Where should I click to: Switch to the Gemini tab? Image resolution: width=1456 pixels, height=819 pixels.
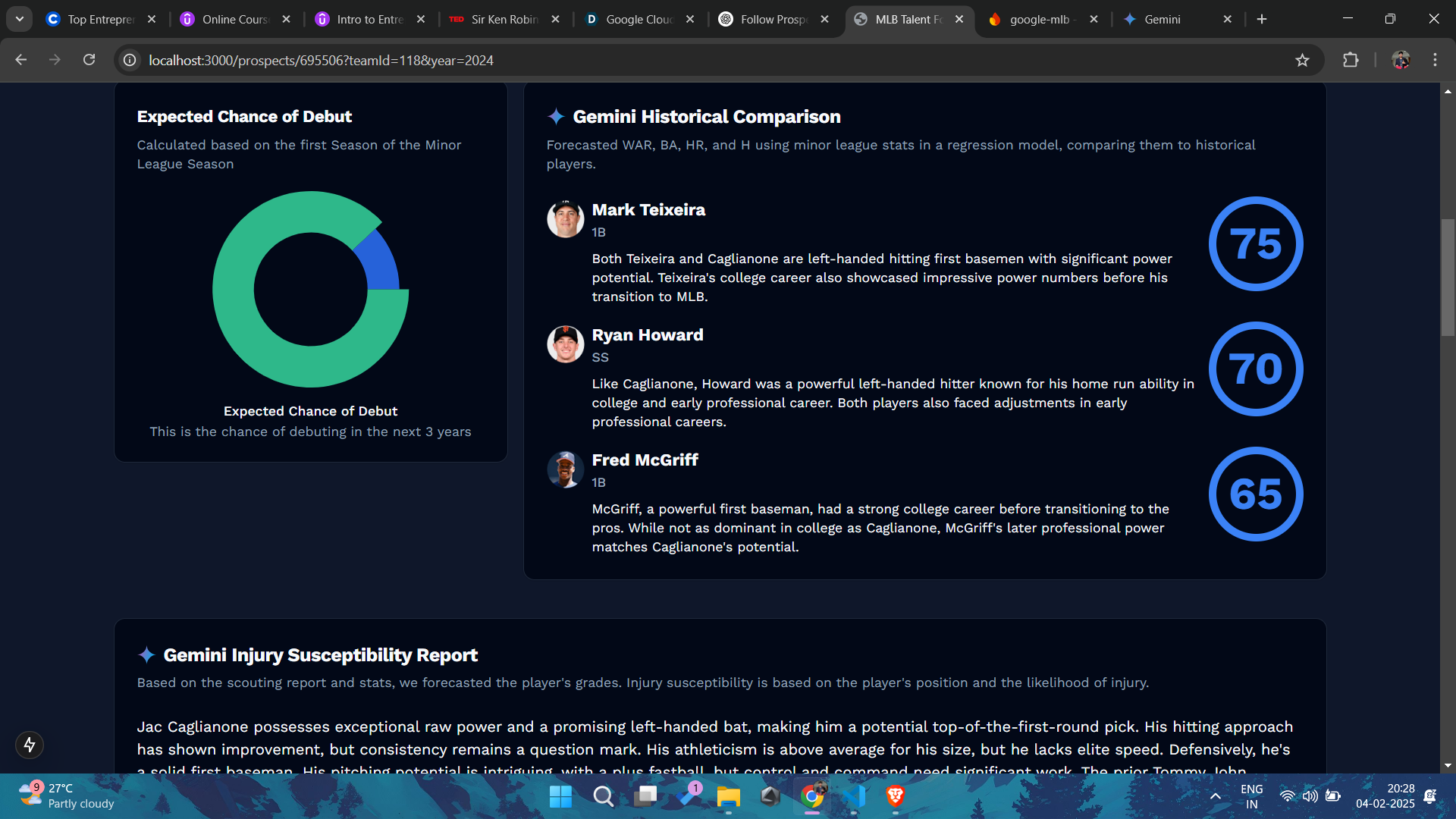click(1162, 19)
